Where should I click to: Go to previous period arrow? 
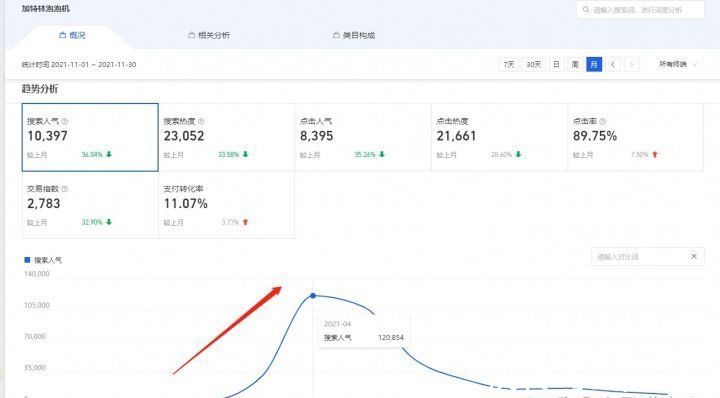613,64
